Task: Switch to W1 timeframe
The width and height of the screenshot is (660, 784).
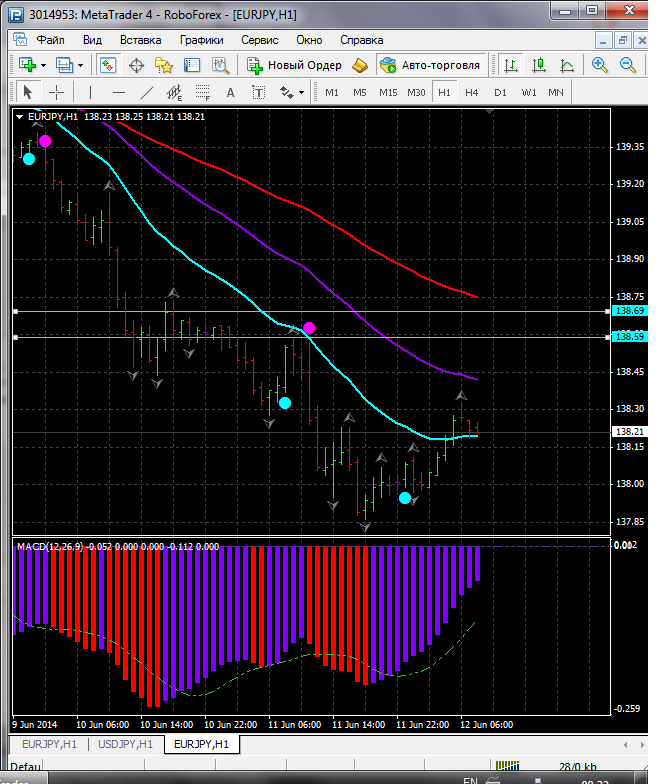Action: click(528, 92)
